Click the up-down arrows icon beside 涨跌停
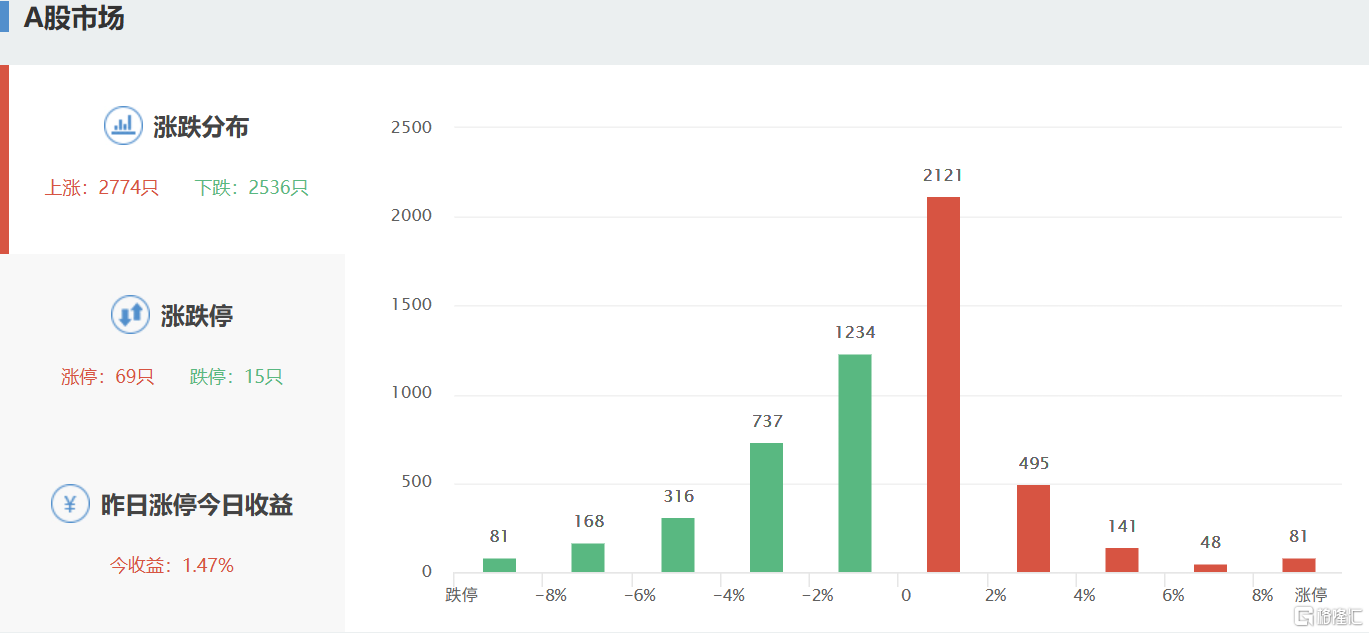The height and width of the screenshot is (633, 1369). tap(130, 315)
